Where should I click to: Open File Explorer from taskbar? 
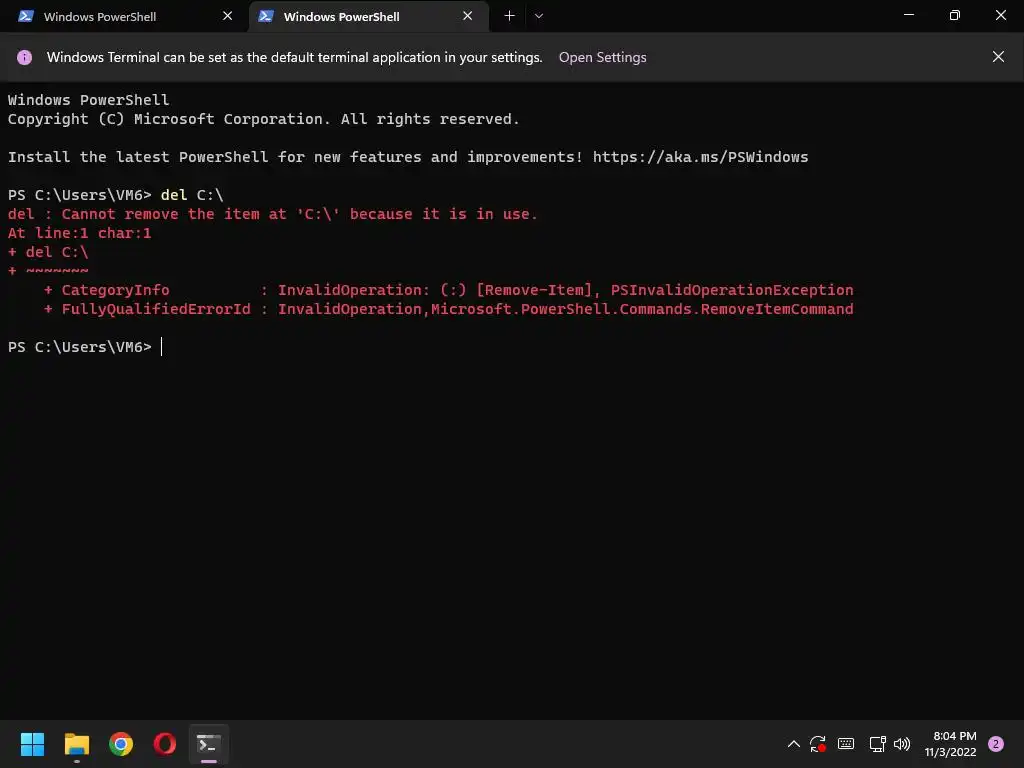[x=76, y=744]
